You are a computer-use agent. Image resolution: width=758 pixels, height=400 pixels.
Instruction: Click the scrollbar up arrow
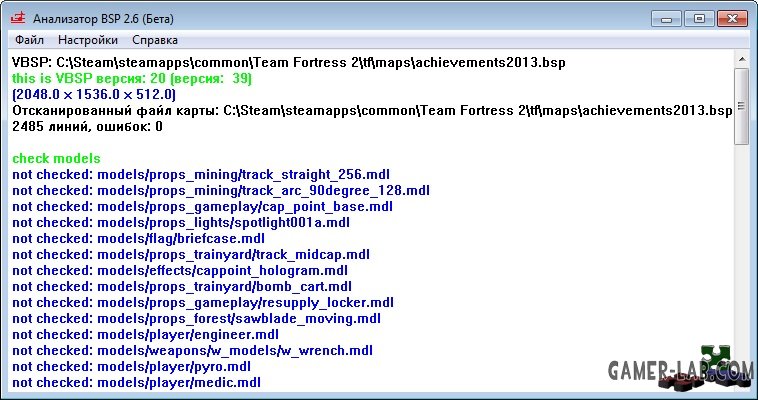coord(741,60)
